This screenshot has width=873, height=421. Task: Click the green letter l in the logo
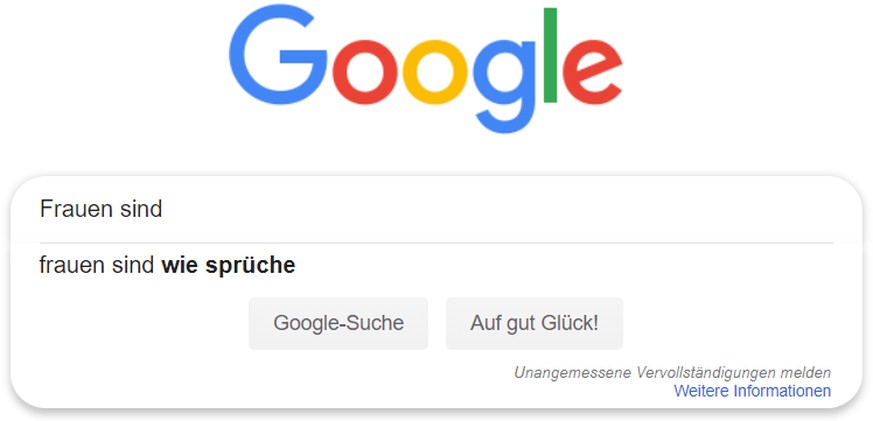click(x=550, y=55)
